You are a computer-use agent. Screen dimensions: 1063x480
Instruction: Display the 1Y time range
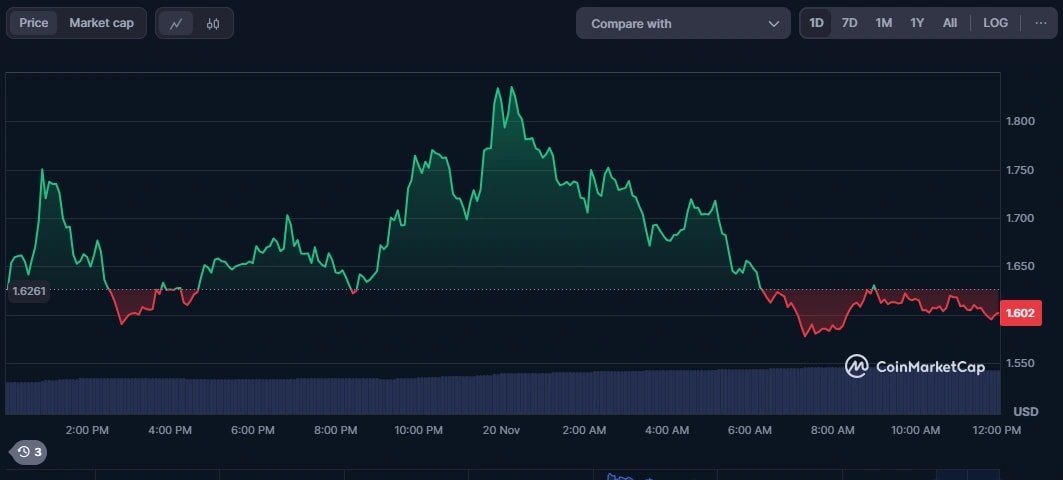tap(916, 23)
